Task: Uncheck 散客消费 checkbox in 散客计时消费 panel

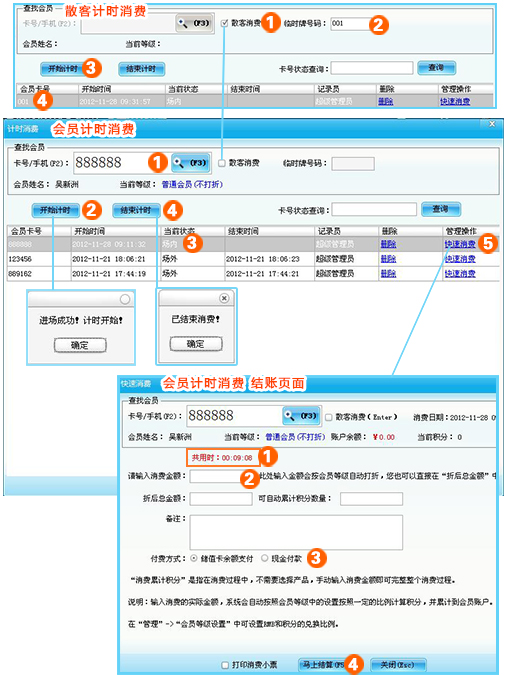Action: [224, 23]
